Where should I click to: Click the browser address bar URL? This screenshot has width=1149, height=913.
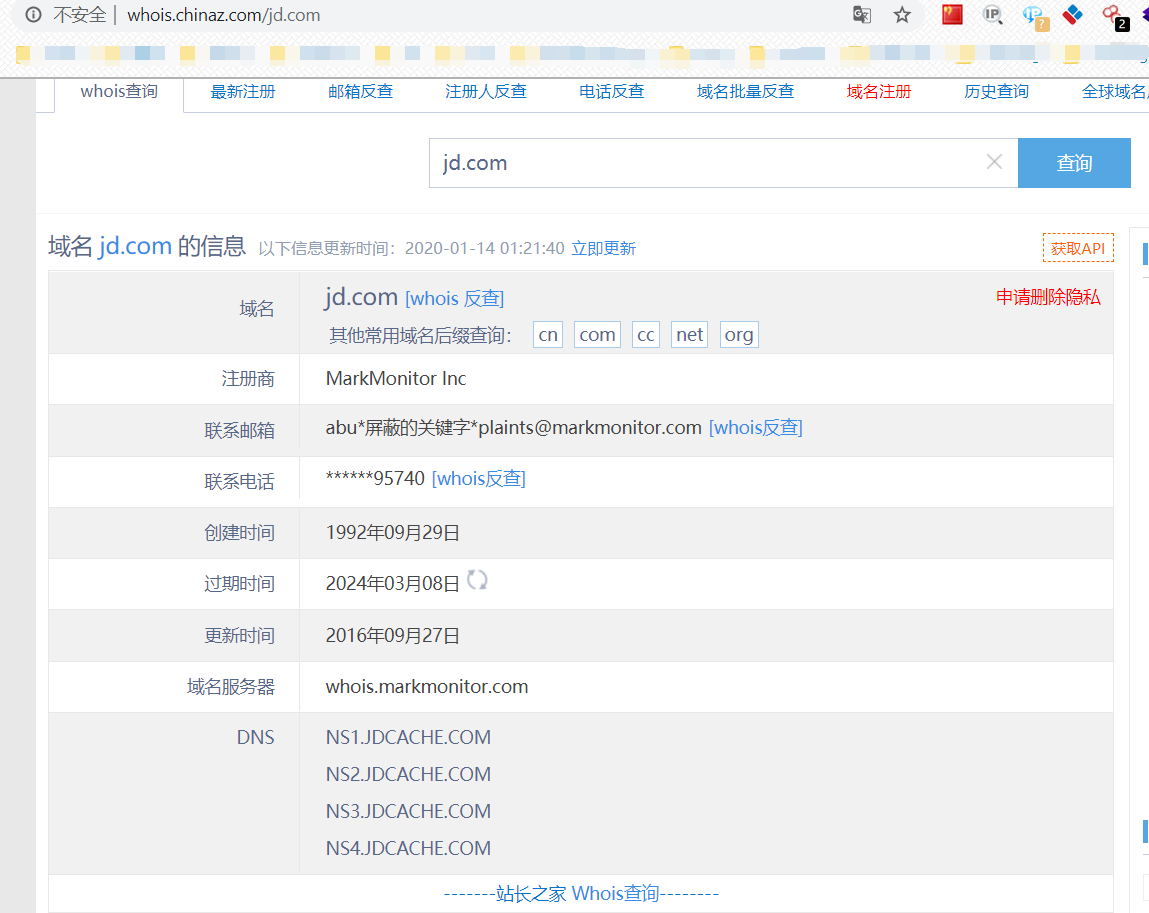[223, 15]
